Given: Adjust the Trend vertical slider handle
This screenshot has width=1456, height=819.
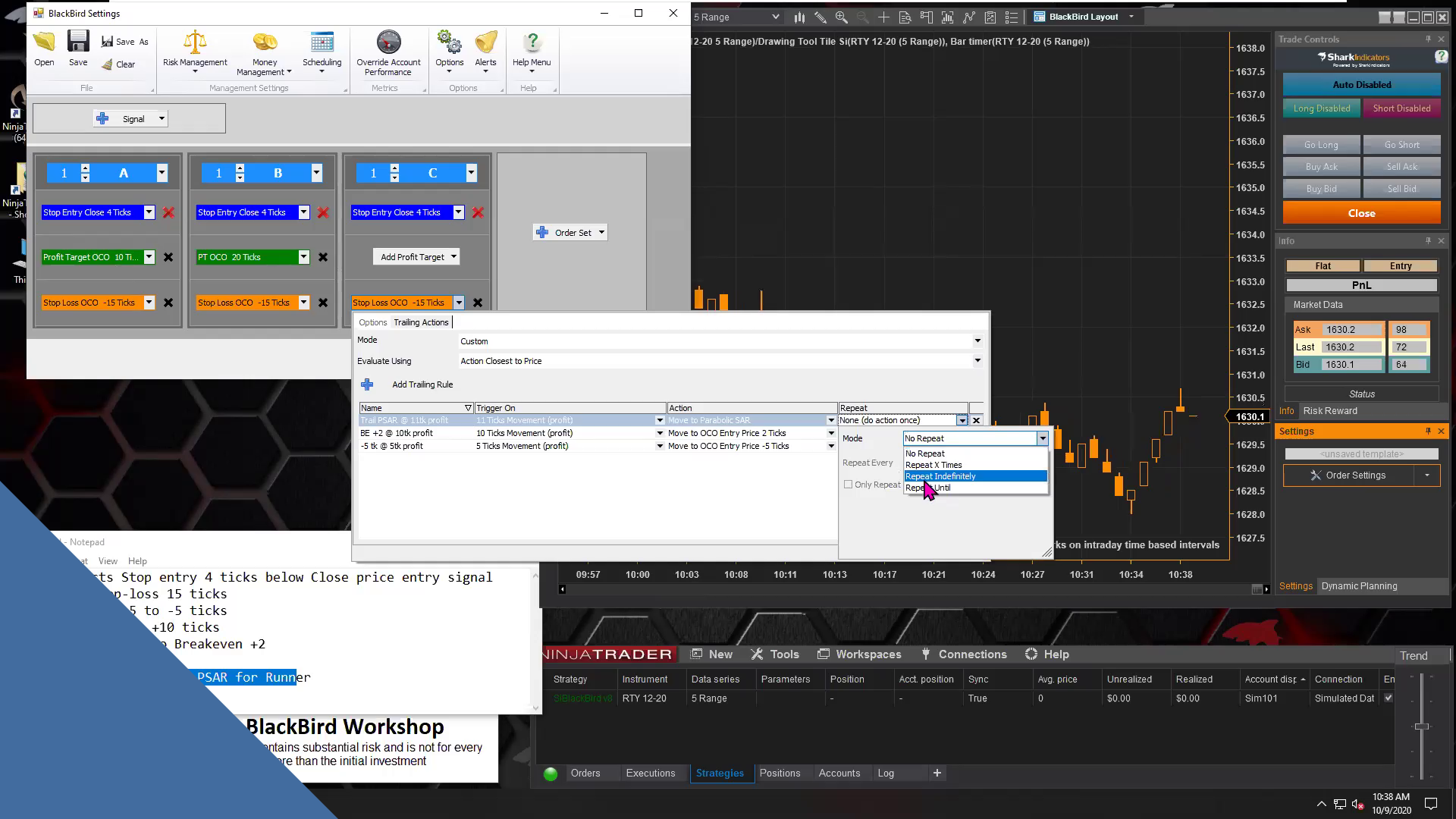Looking at the screenshot, I should [1422, 726].
